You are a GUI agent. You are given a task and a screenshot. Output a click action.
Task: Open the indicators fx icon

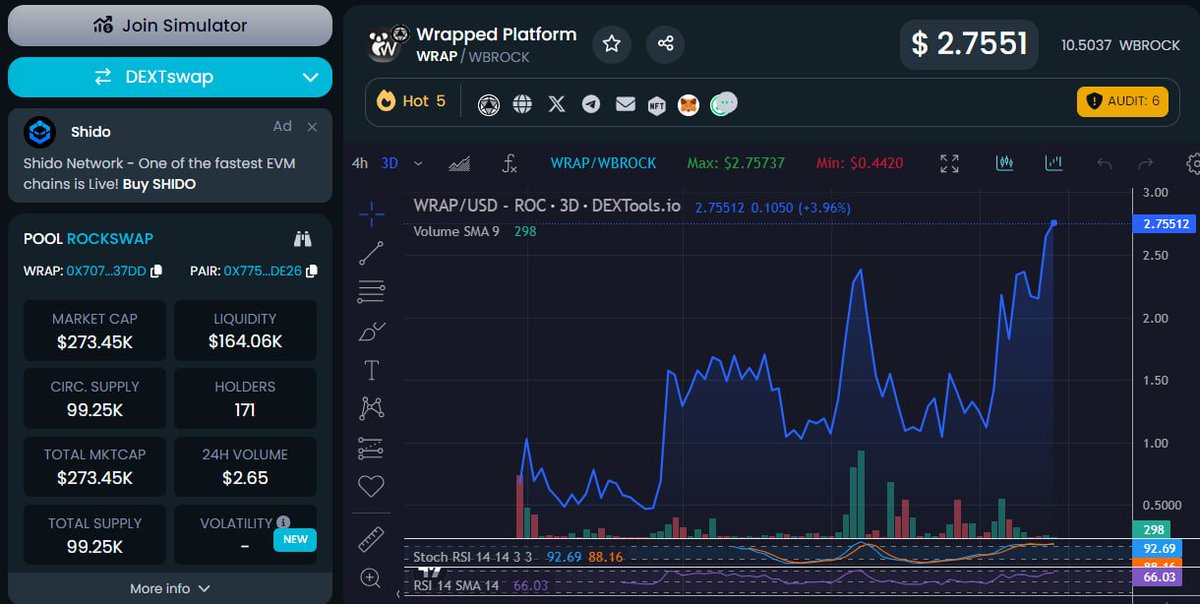click(x=510, y=163)
